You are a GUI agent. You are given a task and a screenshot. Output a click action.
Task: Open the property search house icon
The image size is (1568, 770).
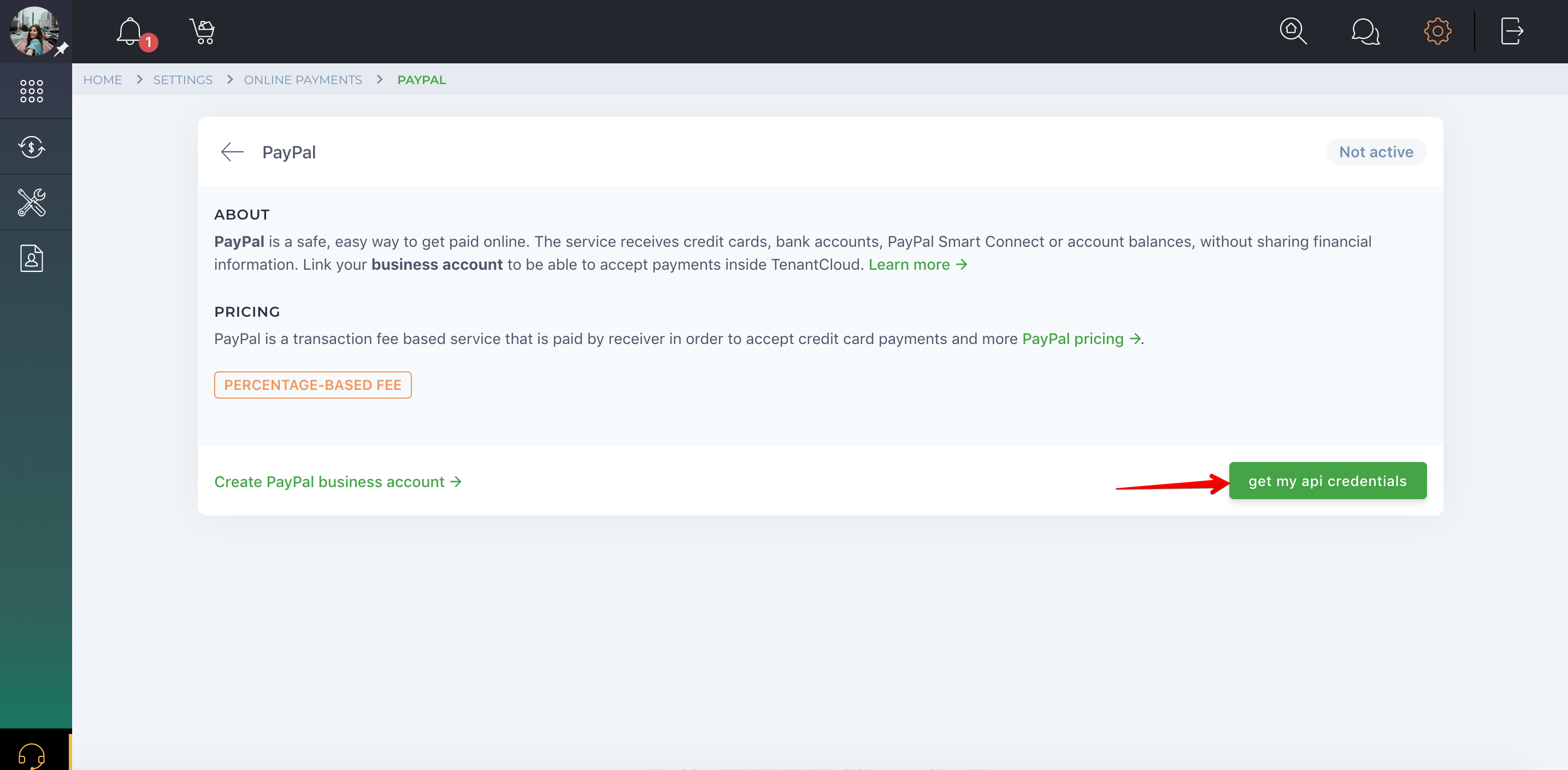coord(1293,31)
